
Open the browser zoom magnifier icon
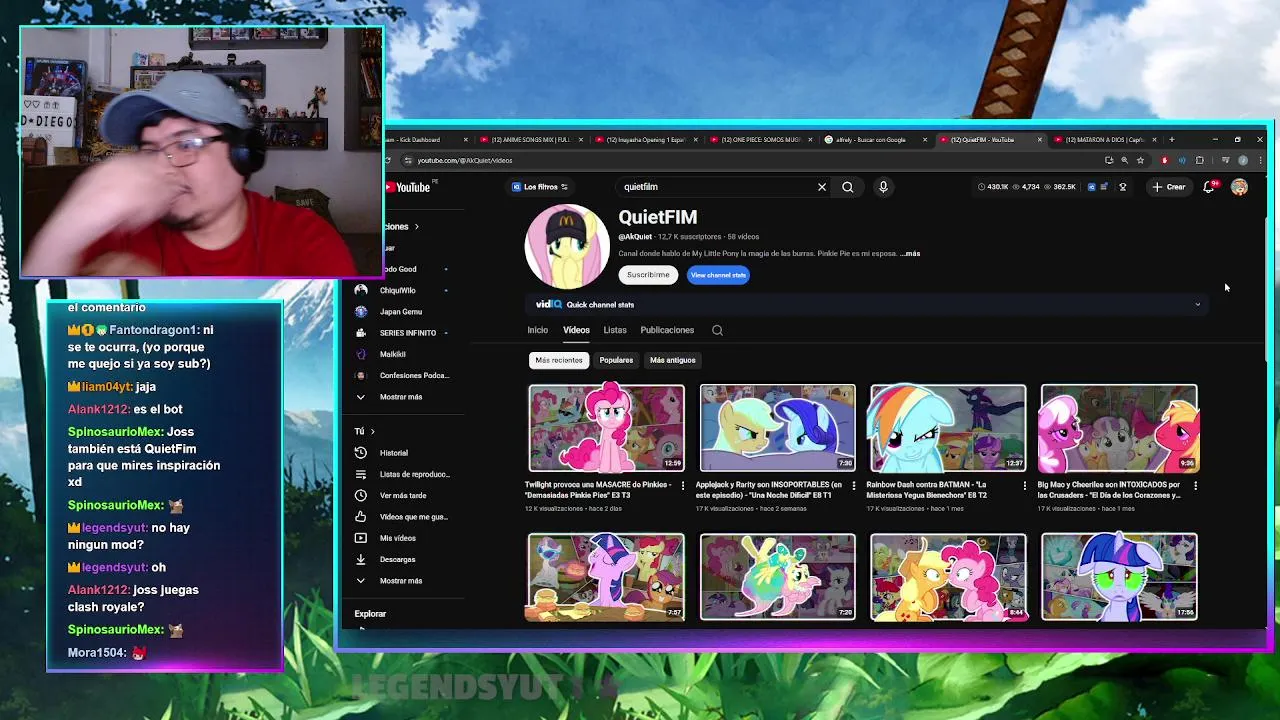[1124, 160]
